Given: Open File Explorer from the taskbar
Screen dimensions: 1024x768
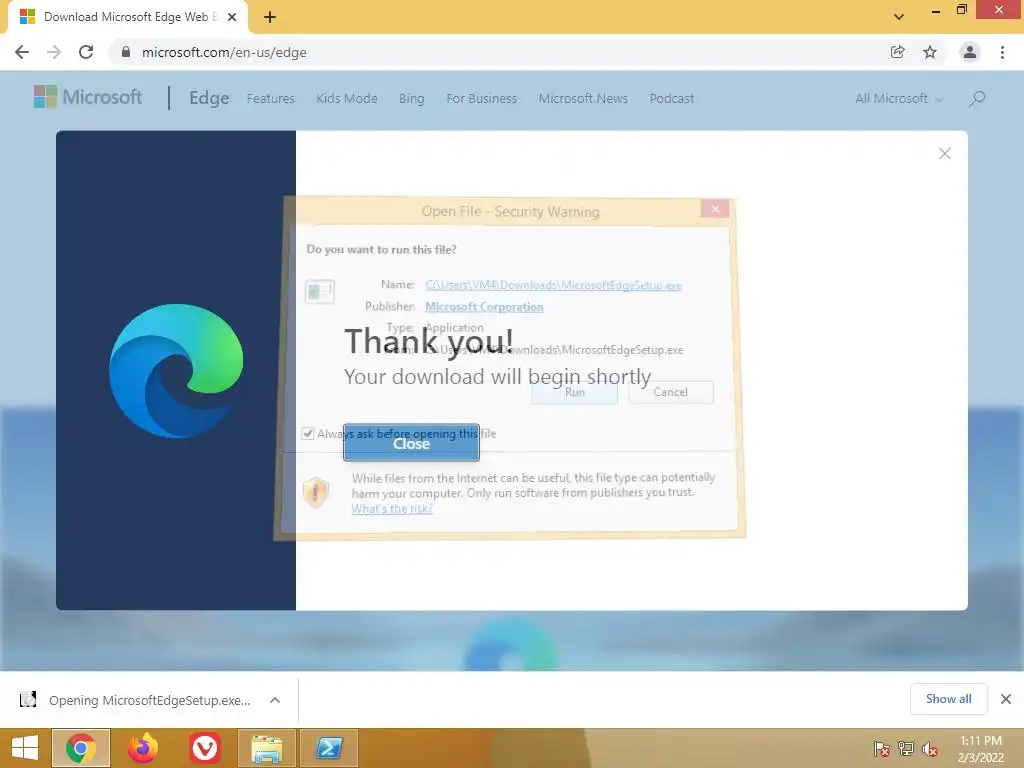Looking at the screenshot, I should click(266, 748).
